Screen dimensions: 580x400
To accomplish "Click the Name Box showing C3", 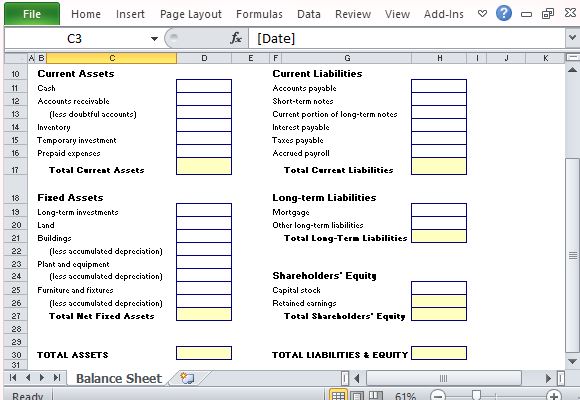I will tap(74, 38).
